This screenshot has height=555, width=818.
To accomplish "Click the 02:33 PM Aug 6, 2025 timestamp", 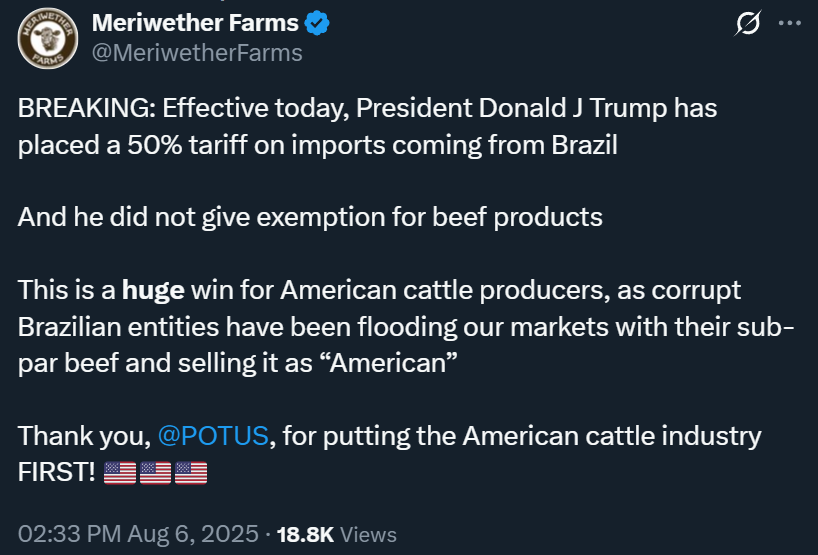I will pyautogui.click(x=138, y=534).
